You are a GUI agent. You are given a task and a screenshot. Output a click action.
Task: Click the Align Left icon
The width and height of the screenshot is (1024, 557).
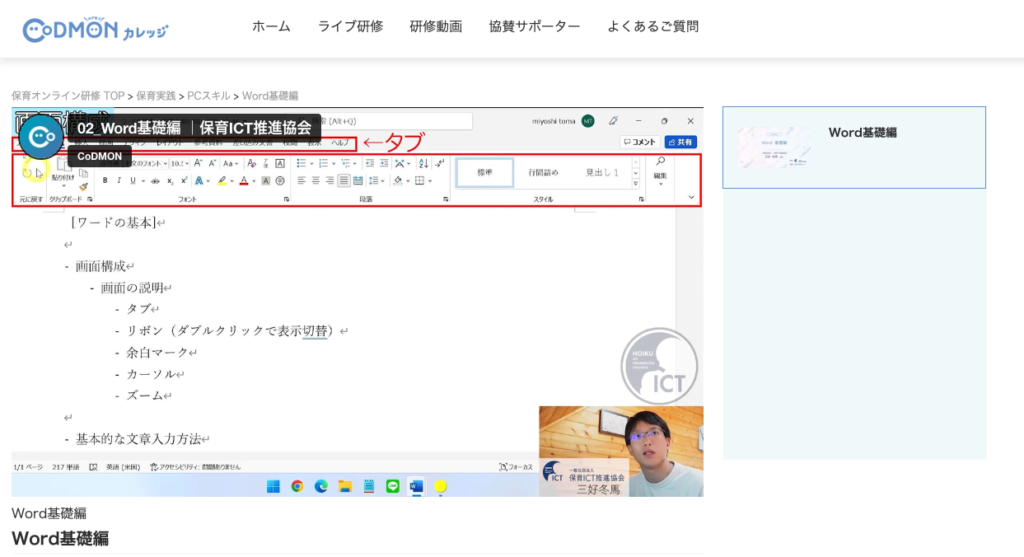tap(301, 181)
